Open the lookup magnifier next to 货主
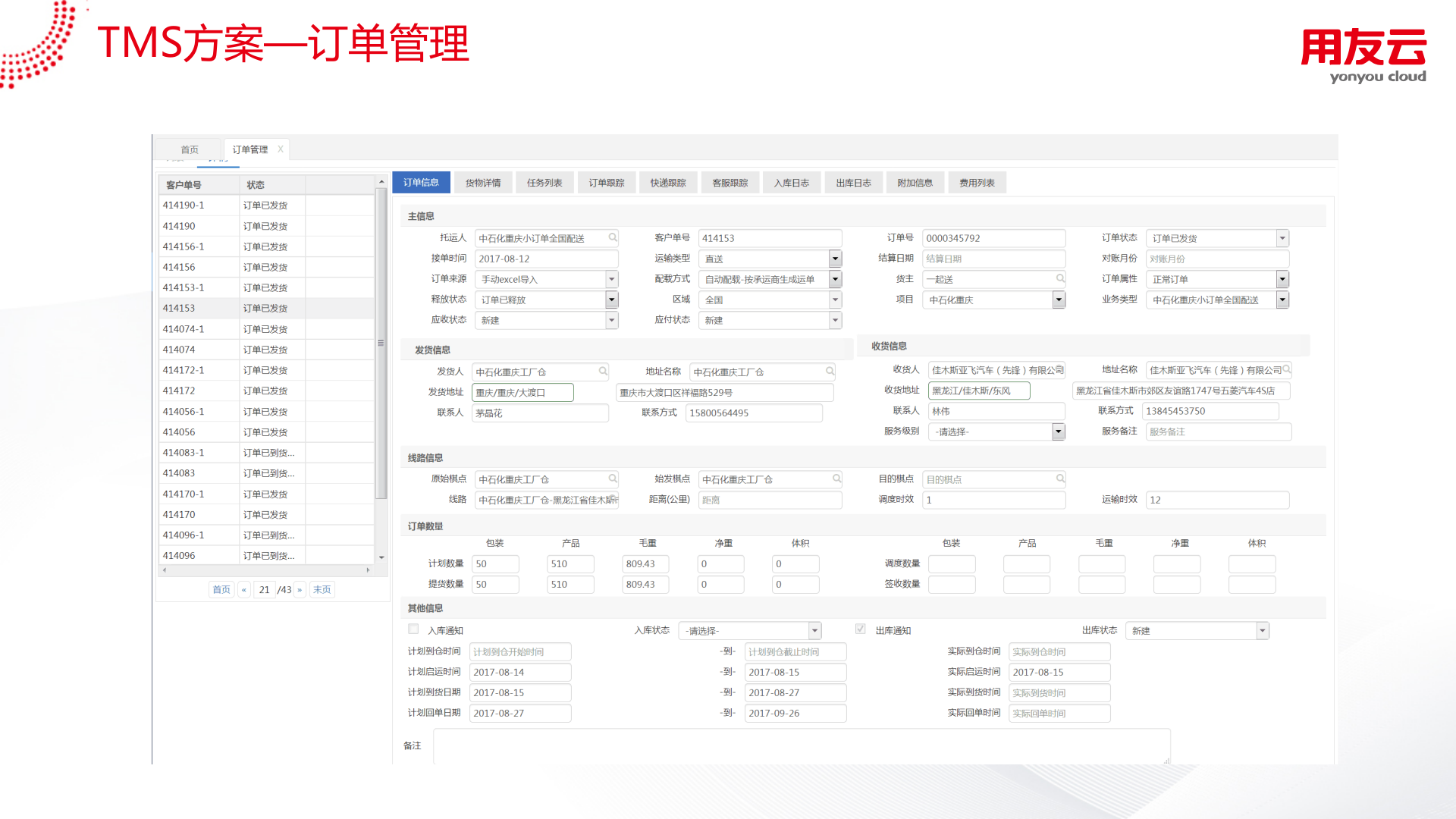This screenshot has width=1456, height=819. click(x=1059, y=278)
